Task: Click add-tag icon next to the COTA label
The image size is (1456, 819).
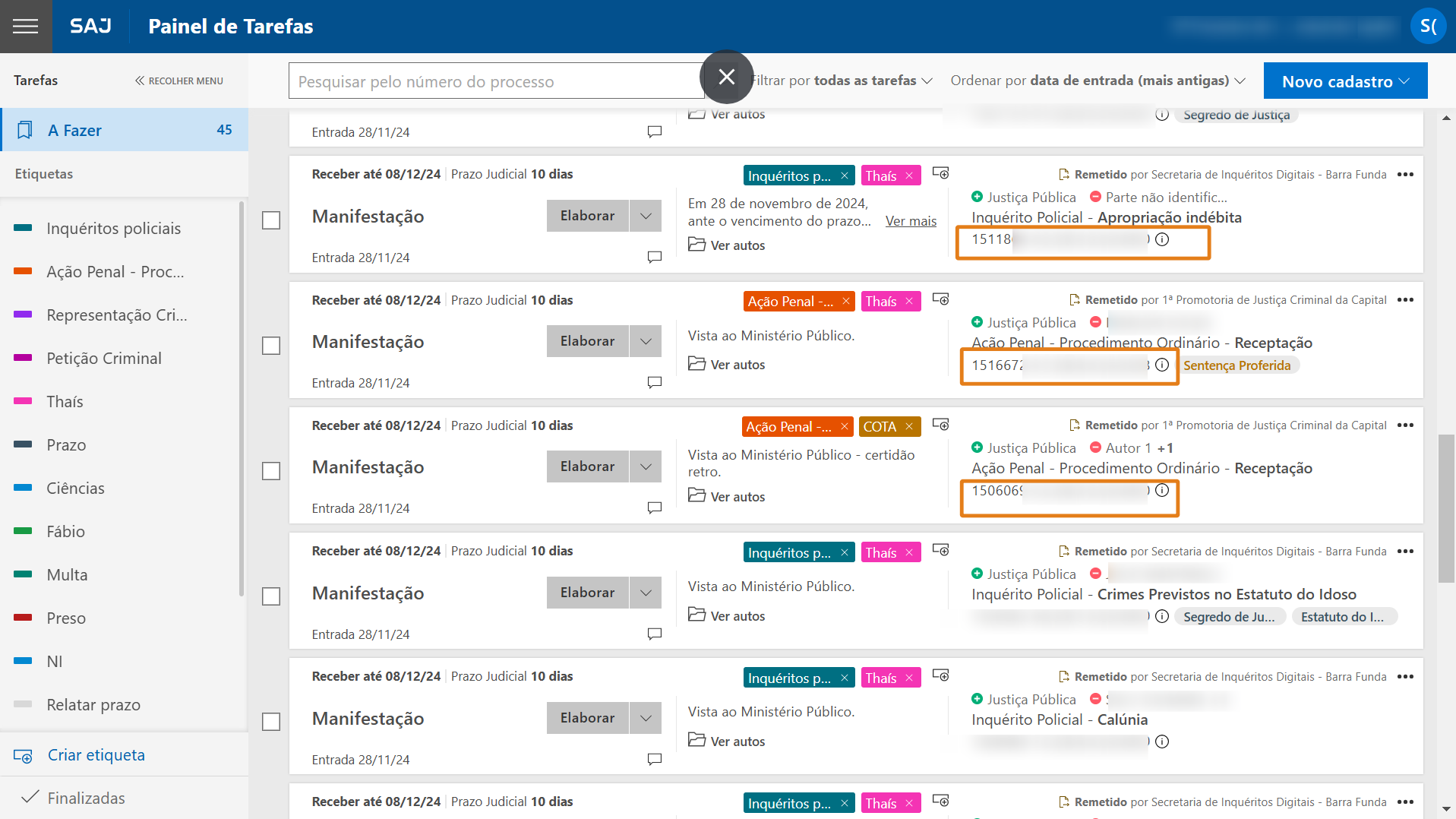Action: coord(940,425)
